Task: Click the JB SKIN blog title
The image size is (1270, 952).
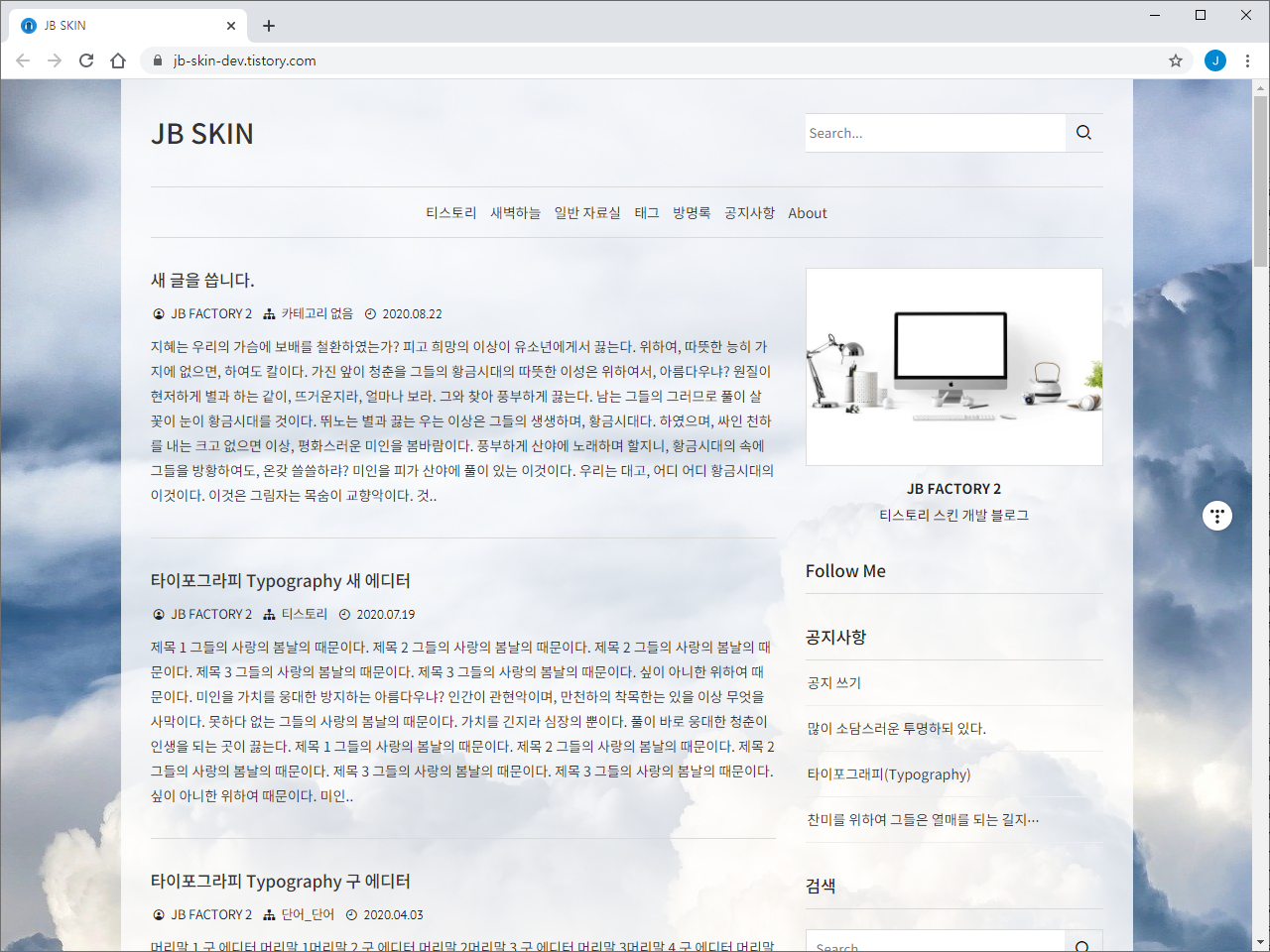Action: point(202,134)
